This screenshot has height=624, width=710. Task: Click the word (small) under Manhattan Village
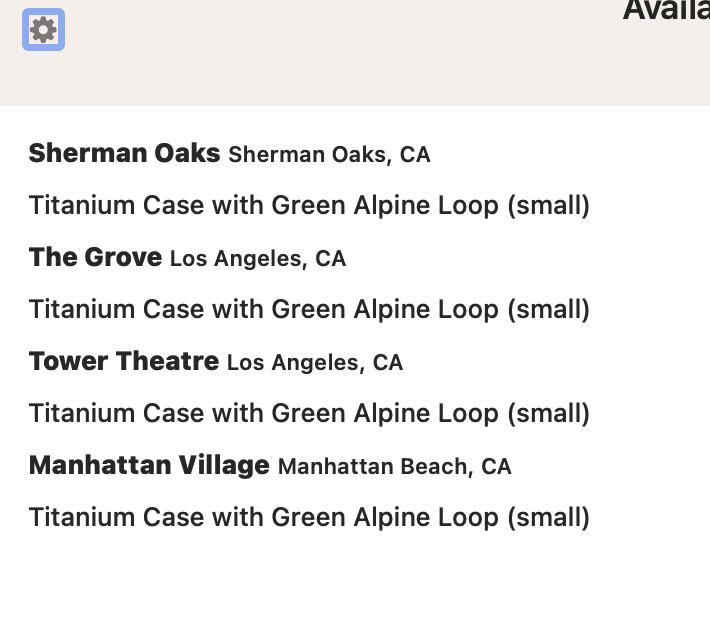pyautogui.click(x=548, y=518)
